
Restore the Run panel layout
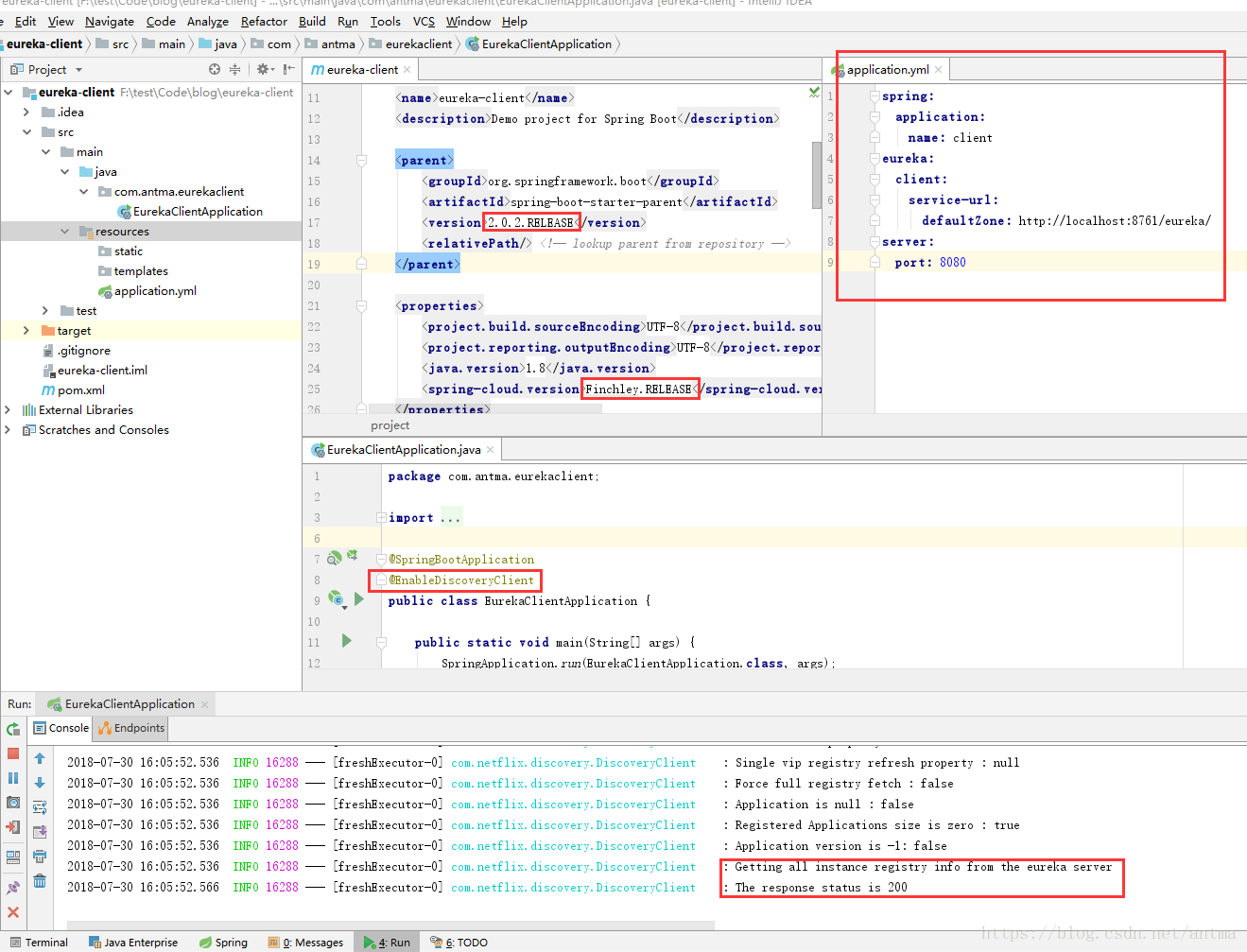pyautogui.click(x=13, y=857)
